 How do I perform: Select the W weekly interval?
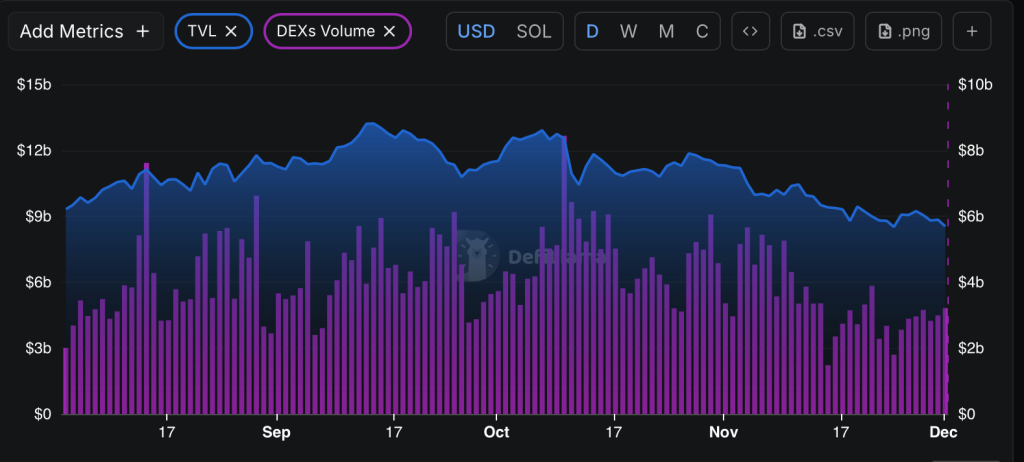coord(628,31)
